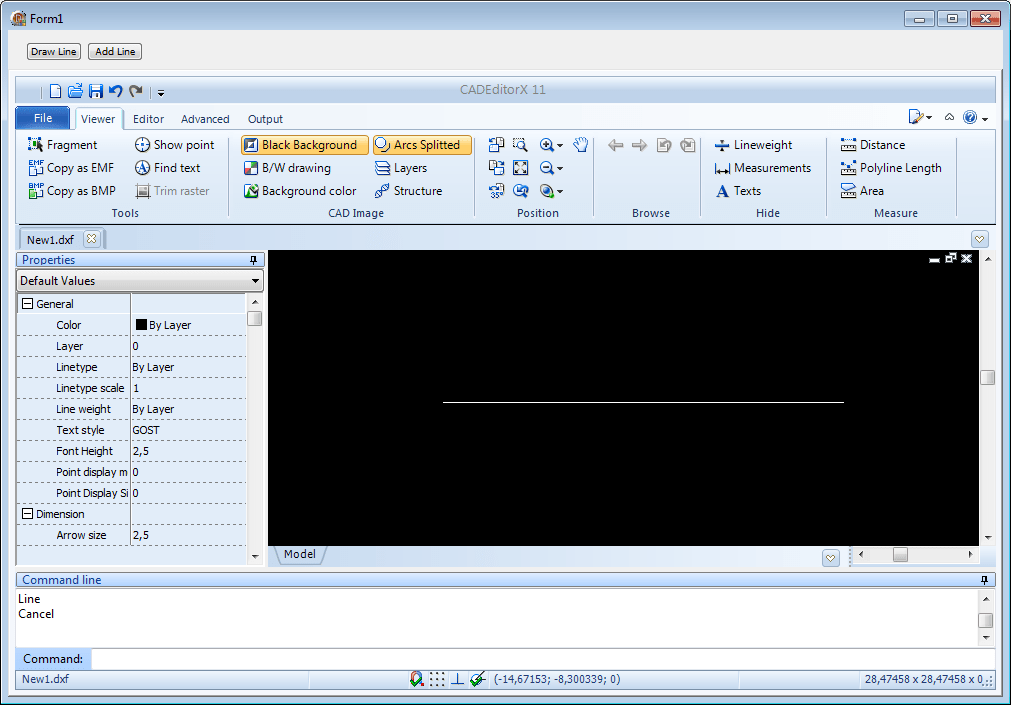1011x705 pixels.
Task: Click the Open file folder icon
Action: pyautogui.click(x=75, y=91)
